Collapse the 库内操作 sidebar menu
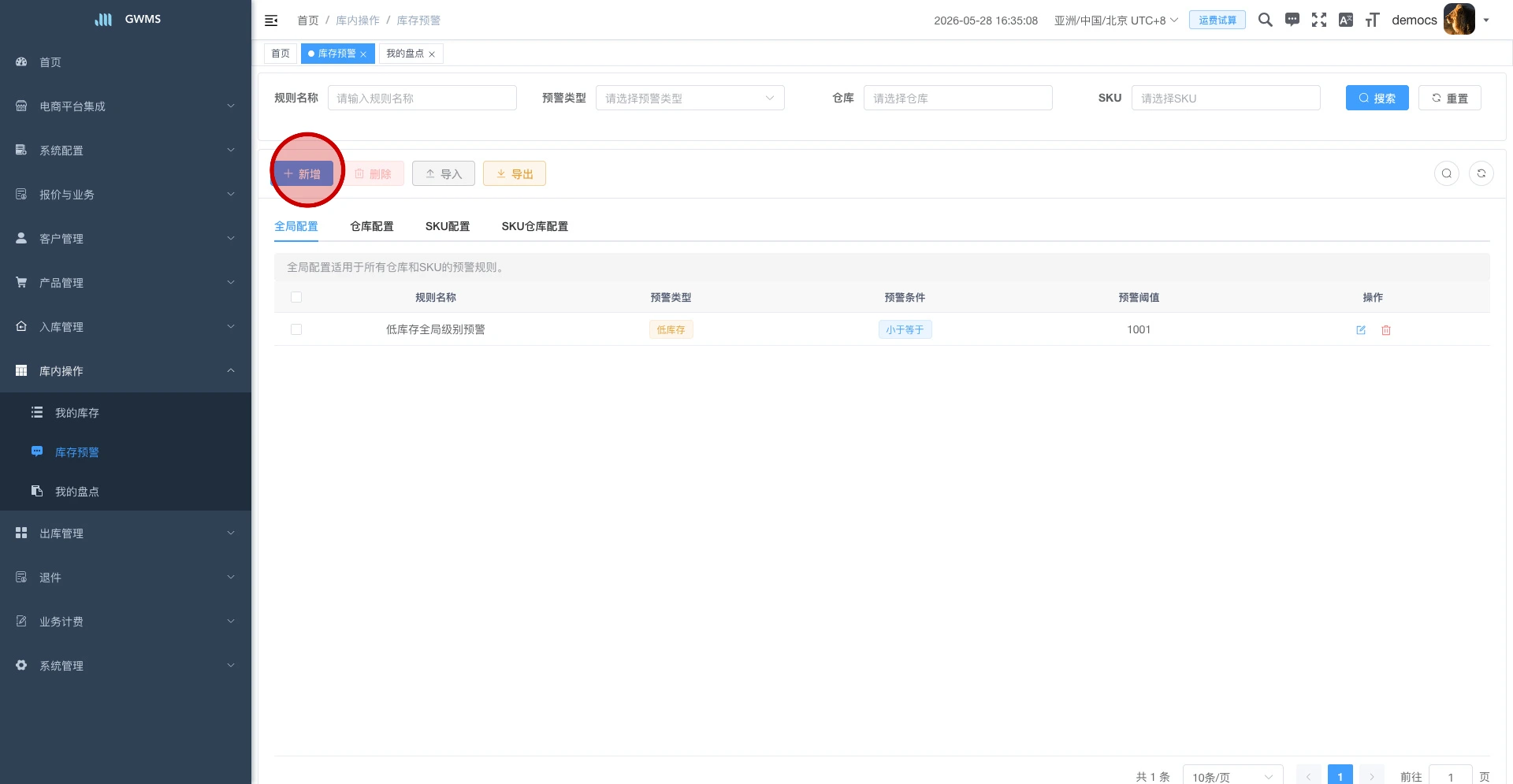1513x784 pixels. coord(126,370)
